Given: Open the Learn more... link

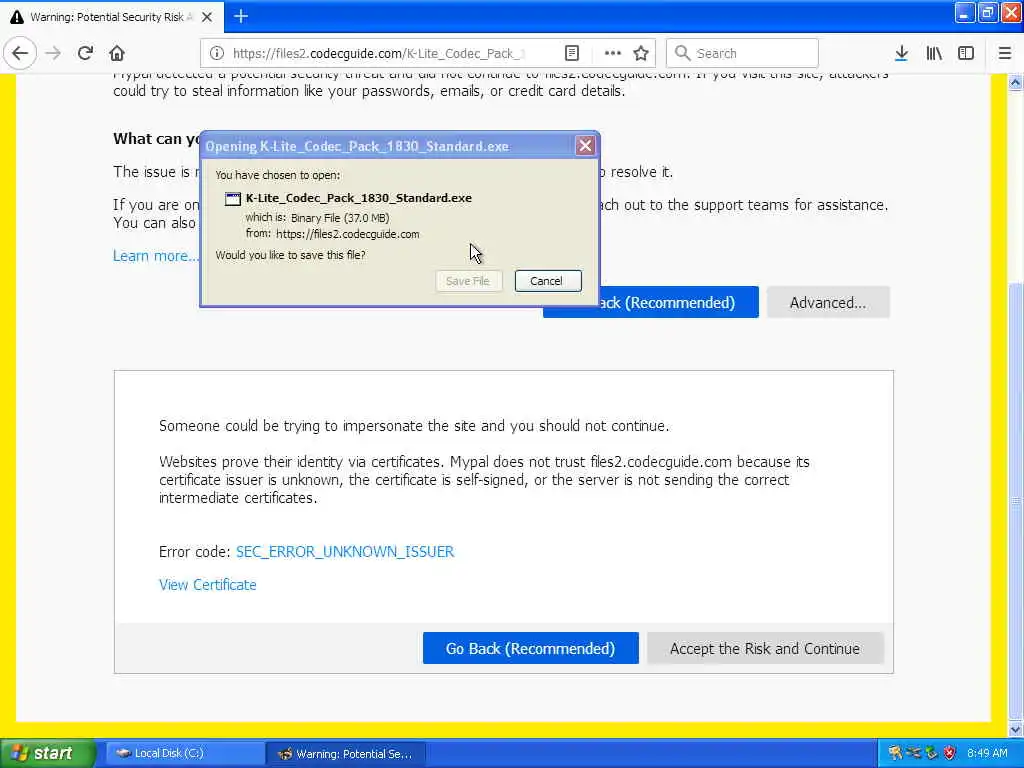Looking at the screenshot, I should coord(155,255).
